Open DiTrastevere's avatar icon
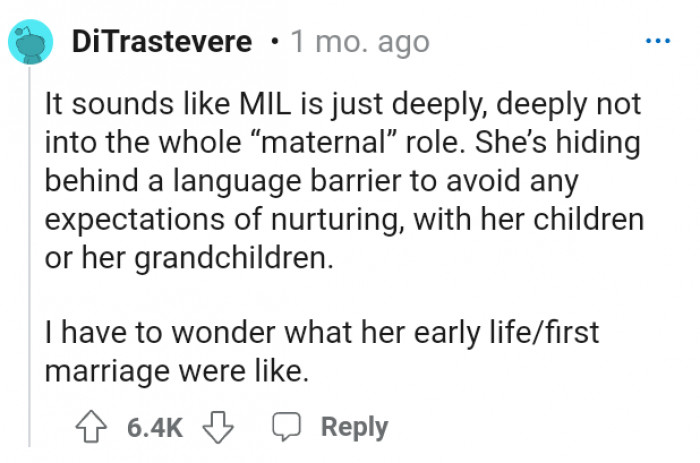This screenshot has height=463, width=700. point(31,43)
